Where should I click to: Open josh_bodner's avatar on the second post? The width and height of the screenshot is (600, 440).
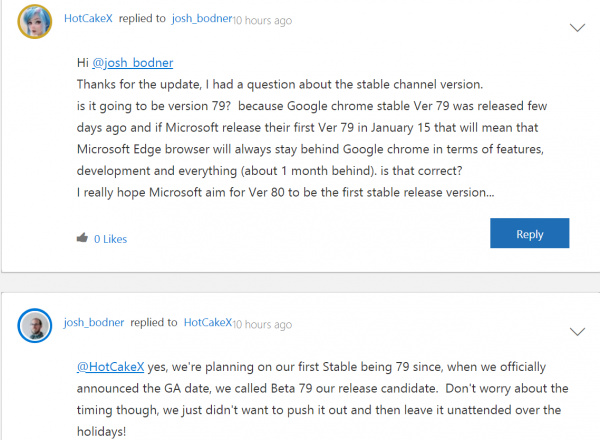click(x=34, y=325)
